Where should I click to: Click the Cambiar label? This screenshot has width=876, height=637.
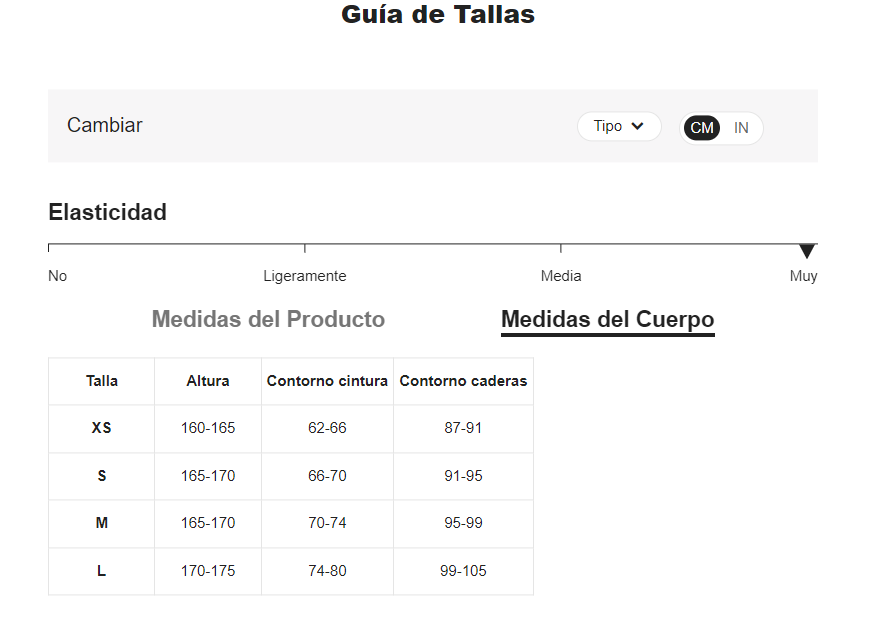[x=105, y=125]
